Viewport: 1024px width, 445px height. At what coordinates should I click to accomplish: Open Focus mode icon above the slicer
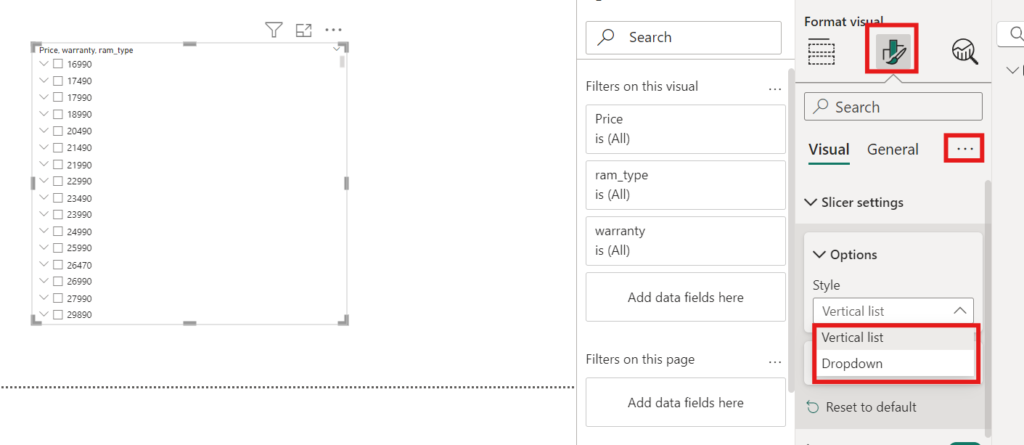304,29
